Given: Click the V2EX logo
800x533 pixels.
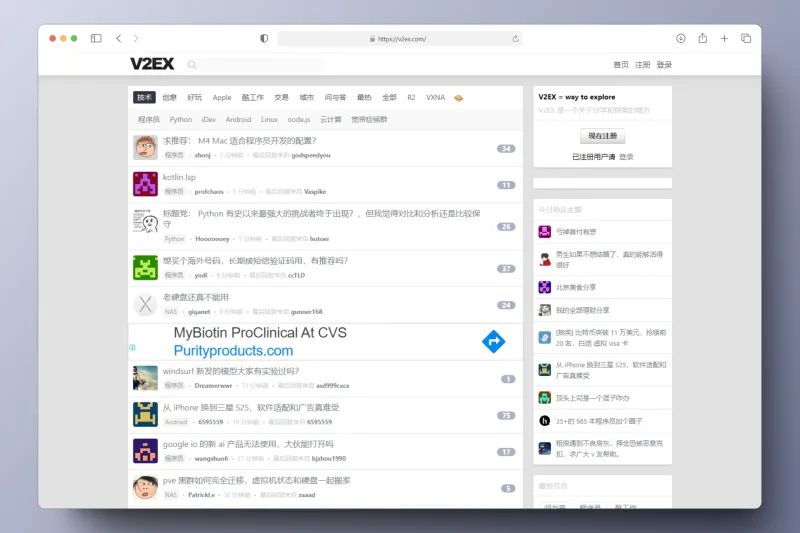Looking at the screenshot, I should [x=152, y=64].
